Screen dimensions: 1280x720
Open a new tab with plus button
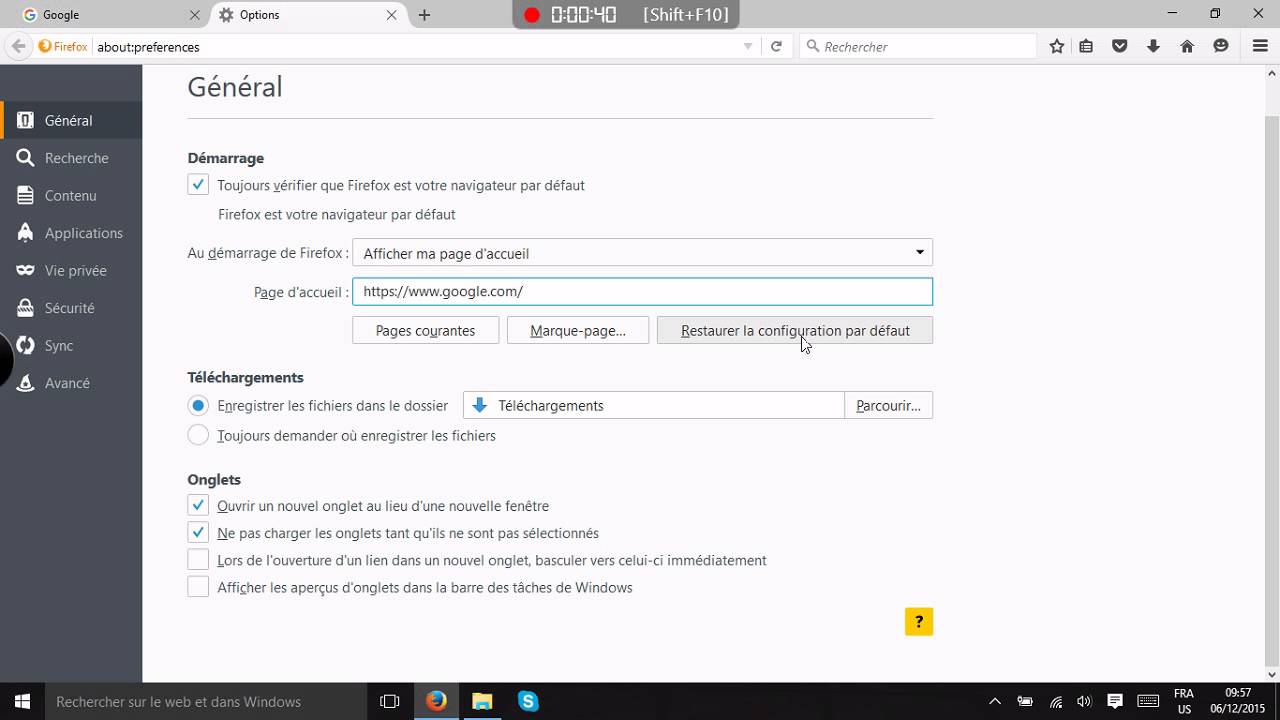424,15
